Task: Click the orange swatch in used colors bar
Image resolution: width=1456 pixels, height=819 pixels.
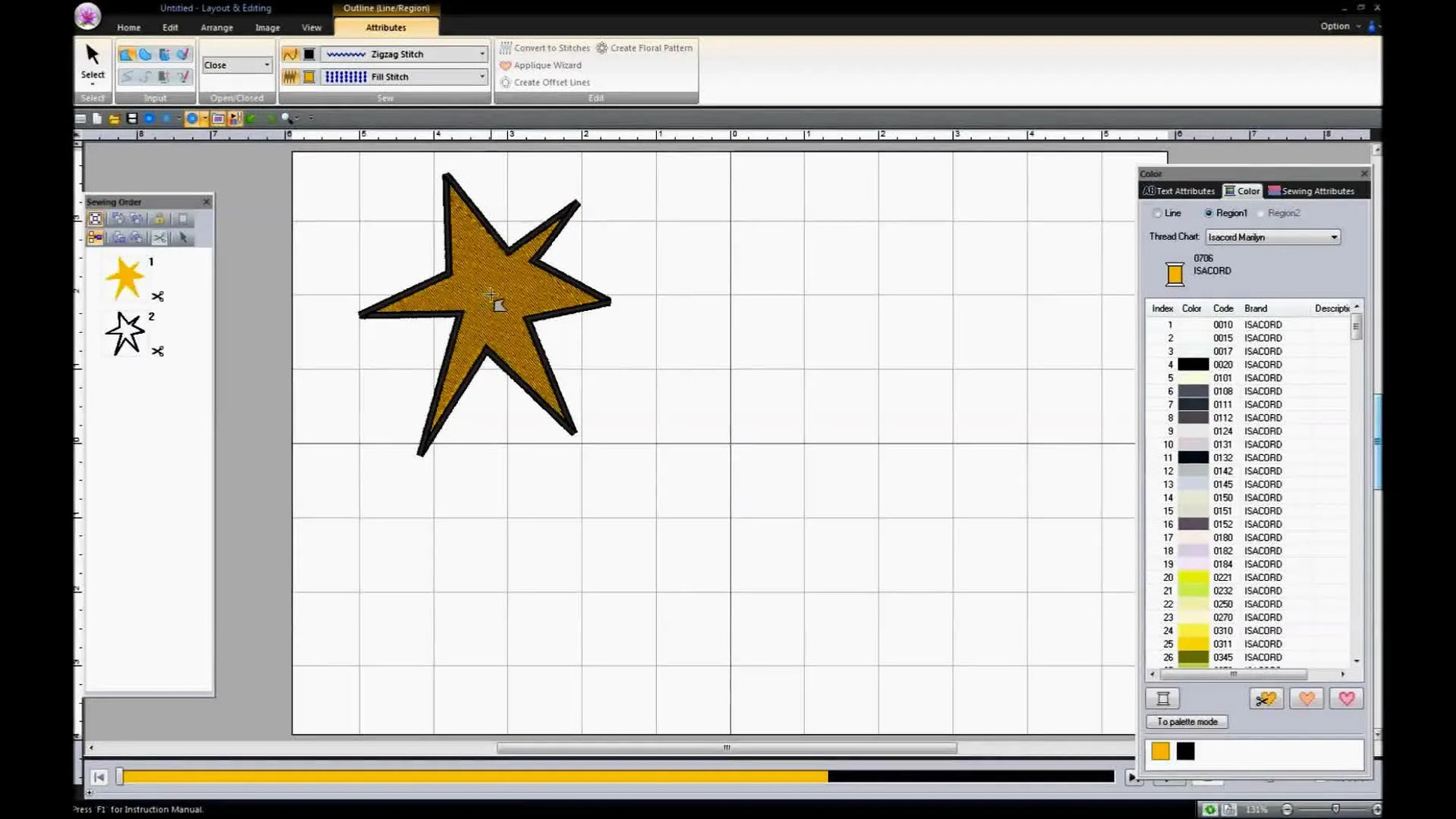Action: (x=1160, y=751)
